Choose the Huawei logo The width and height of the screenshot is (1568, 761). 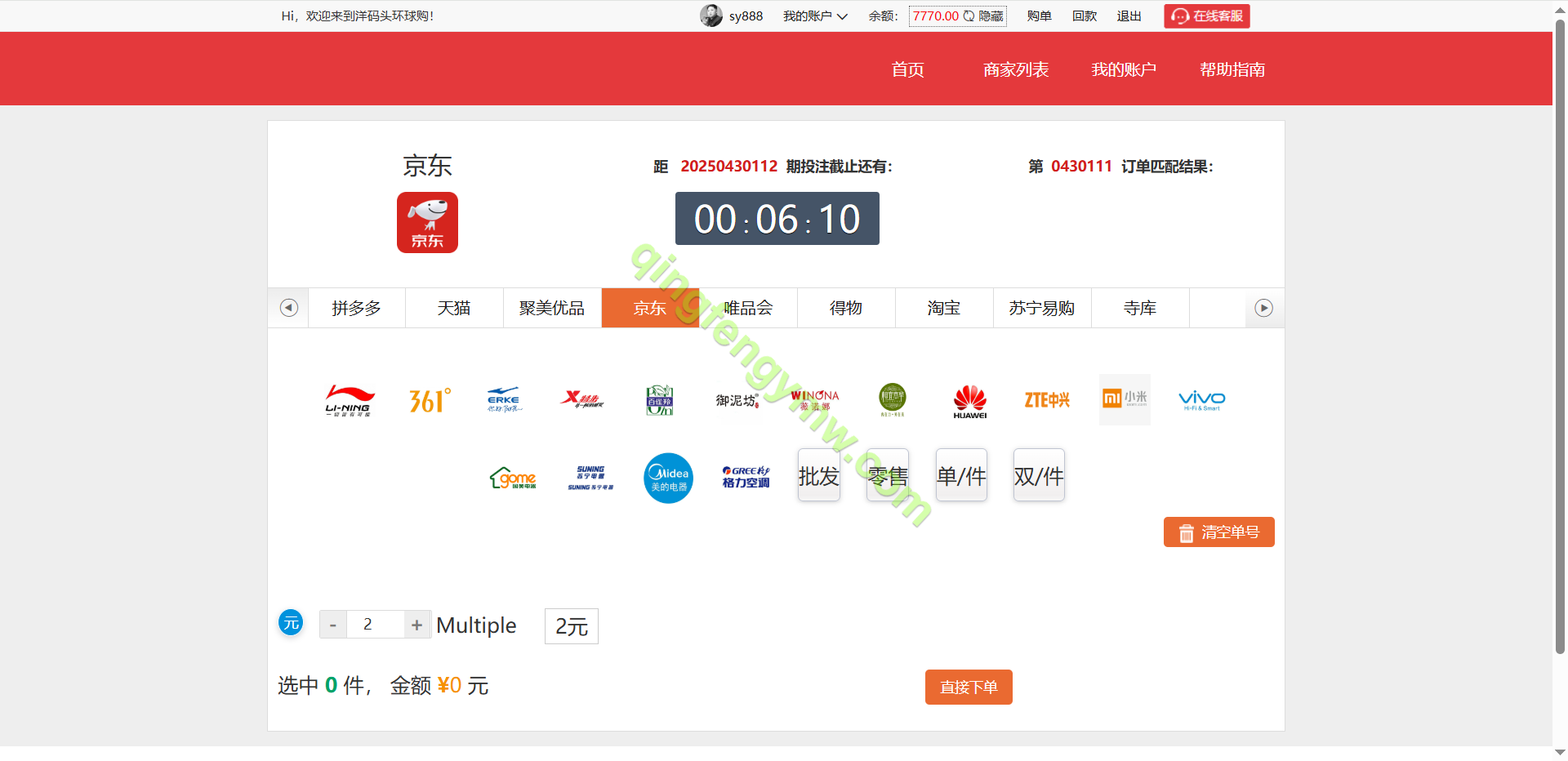(x=969, y=401)
